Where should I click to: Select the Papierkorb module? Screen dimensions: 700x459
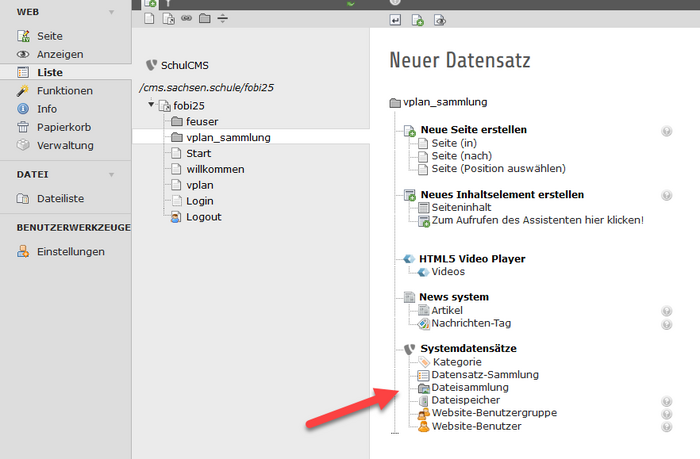point(64,127)
